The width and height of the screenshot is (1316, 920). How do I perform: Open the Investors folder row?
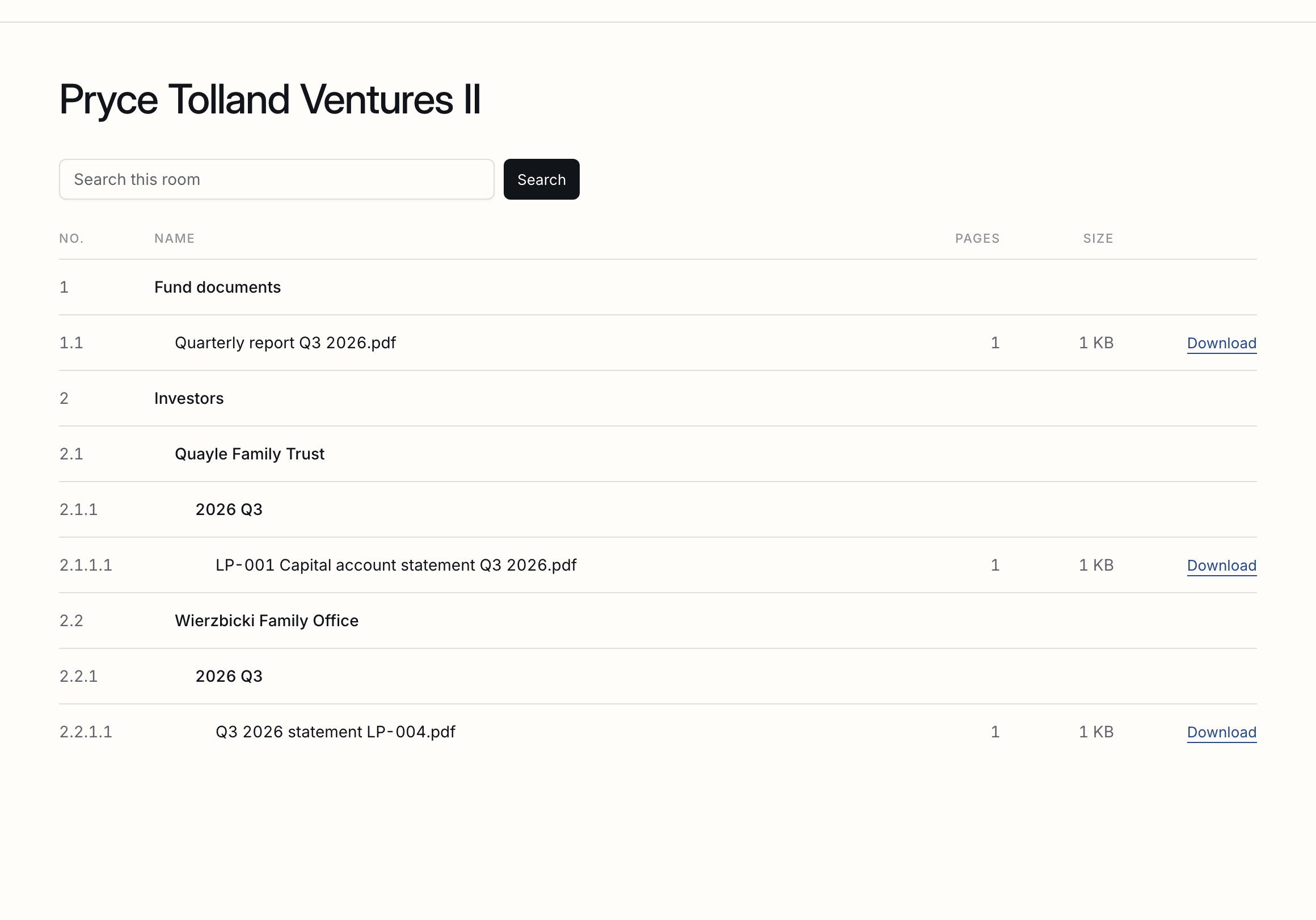pyautogui.click(x=657, y=398)
